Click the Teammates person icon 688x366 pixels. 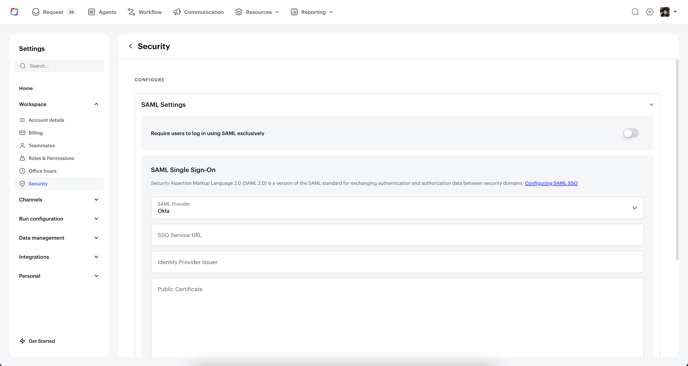(22, 145)
